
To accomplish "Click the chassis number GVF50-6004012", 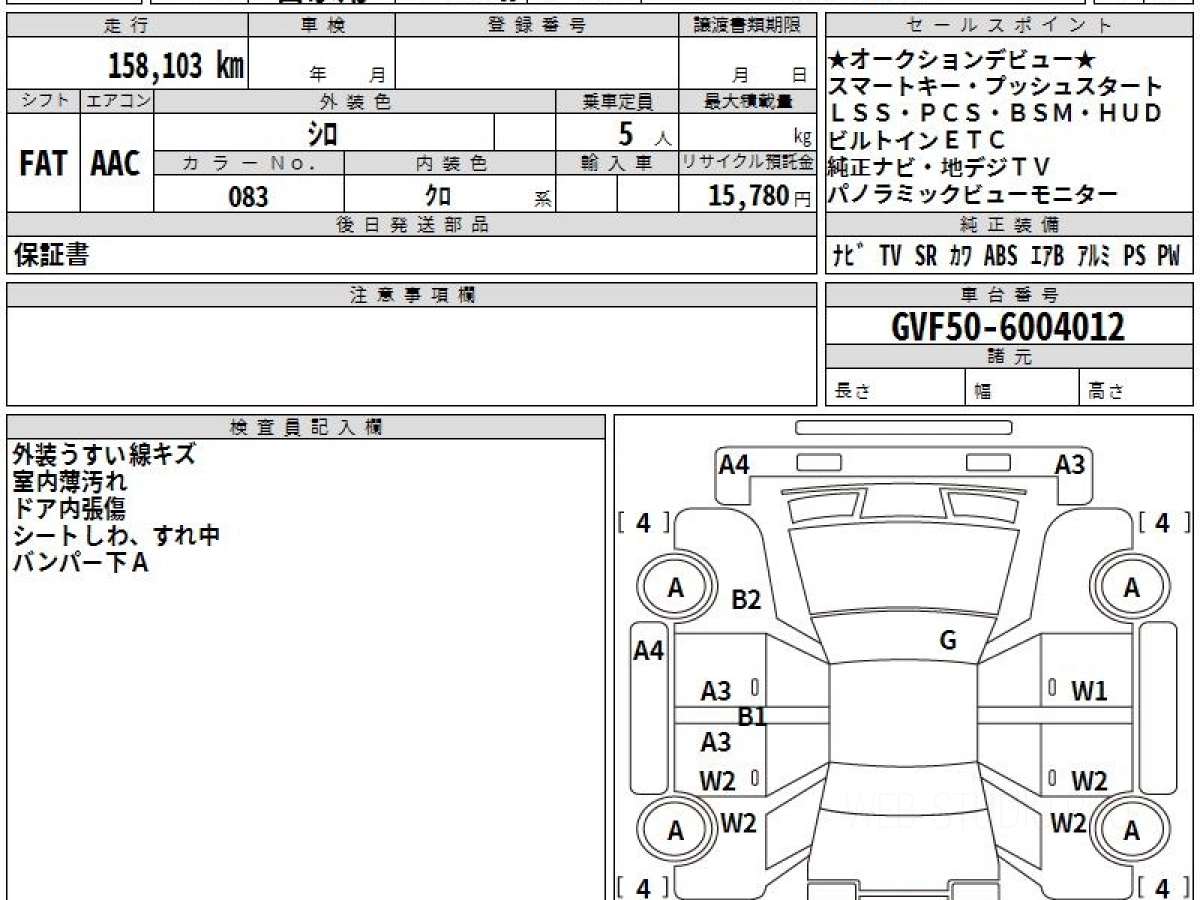I will pos(1008,326).
